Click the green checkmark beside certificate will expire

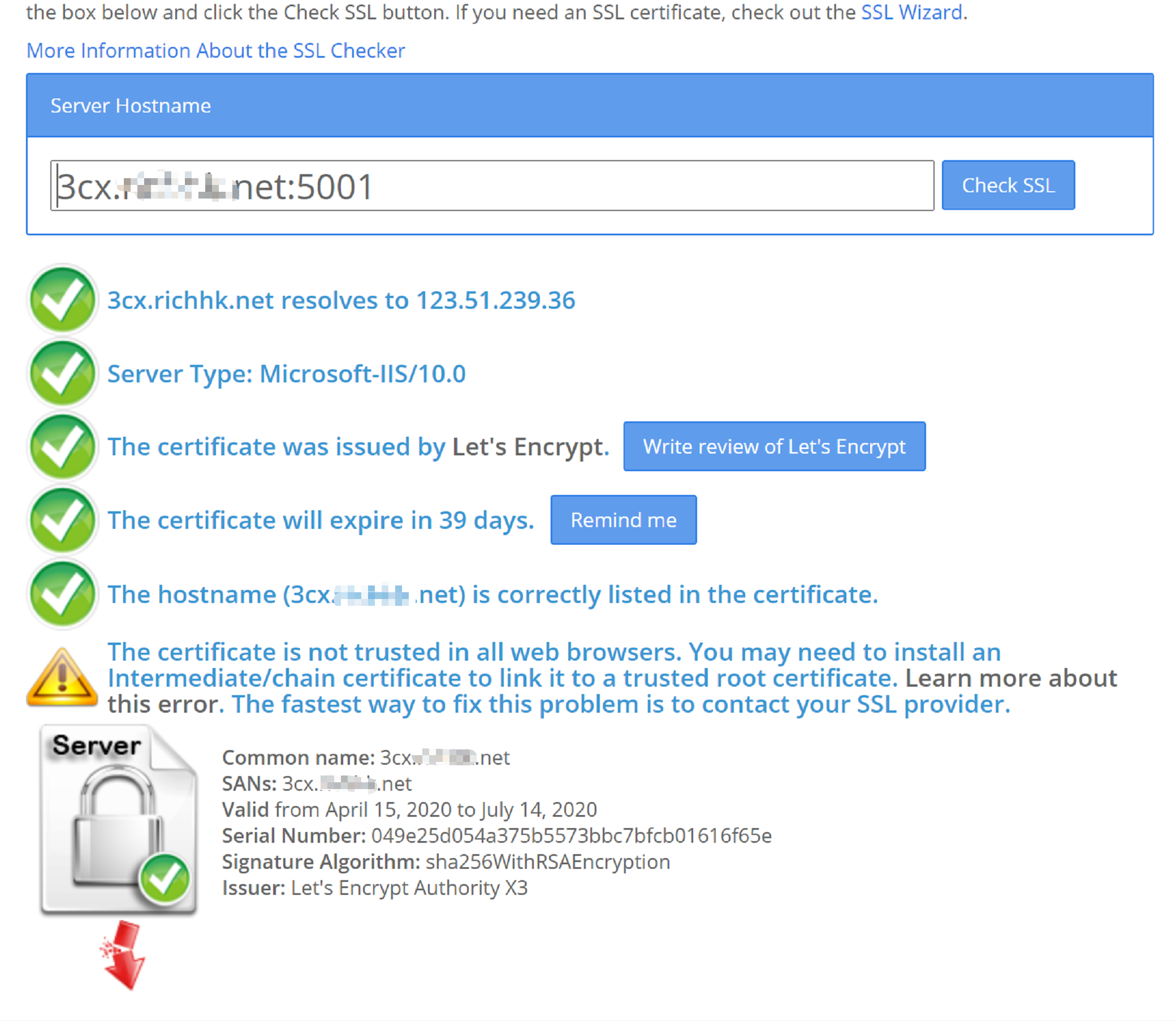(x=63, y=521)
